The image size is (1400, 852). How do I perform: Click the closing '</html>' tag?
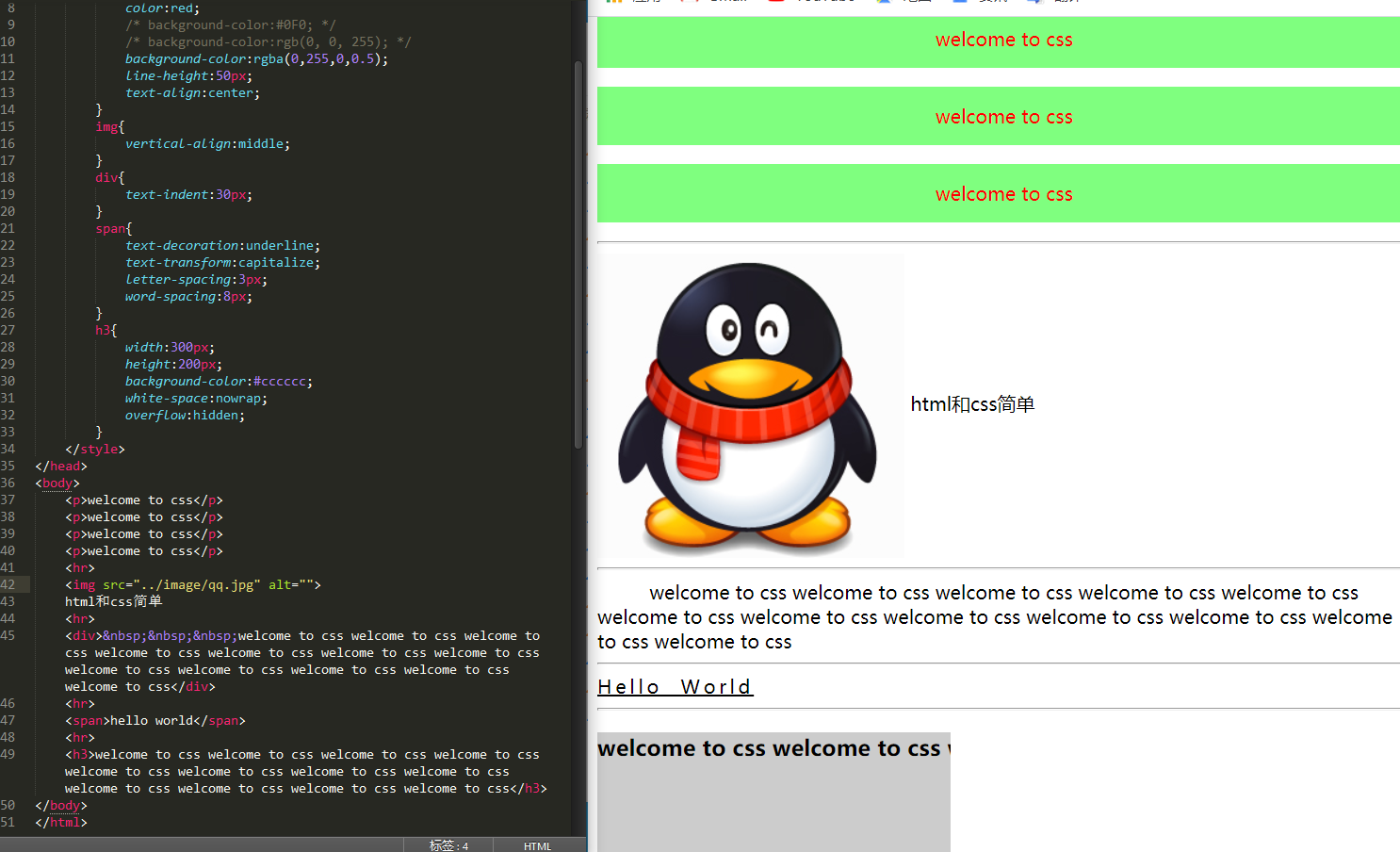point(61,823)
